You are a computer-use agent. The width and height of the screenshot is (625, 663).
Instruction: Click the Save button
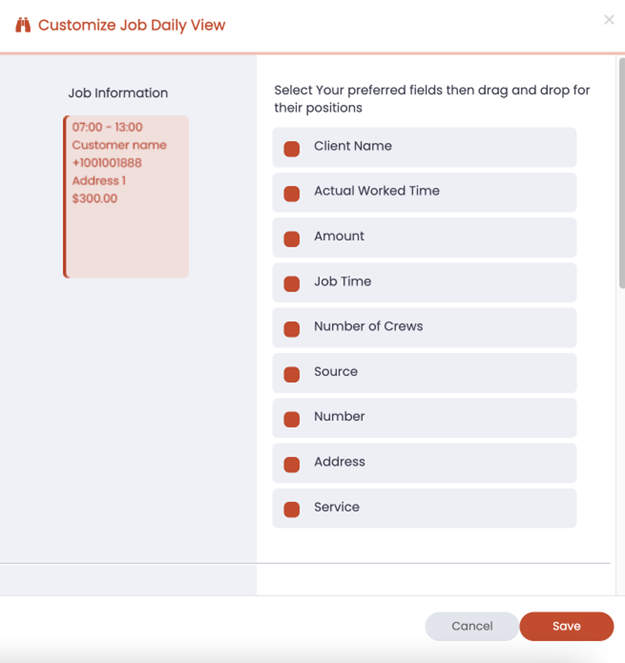tap(566, 626)
